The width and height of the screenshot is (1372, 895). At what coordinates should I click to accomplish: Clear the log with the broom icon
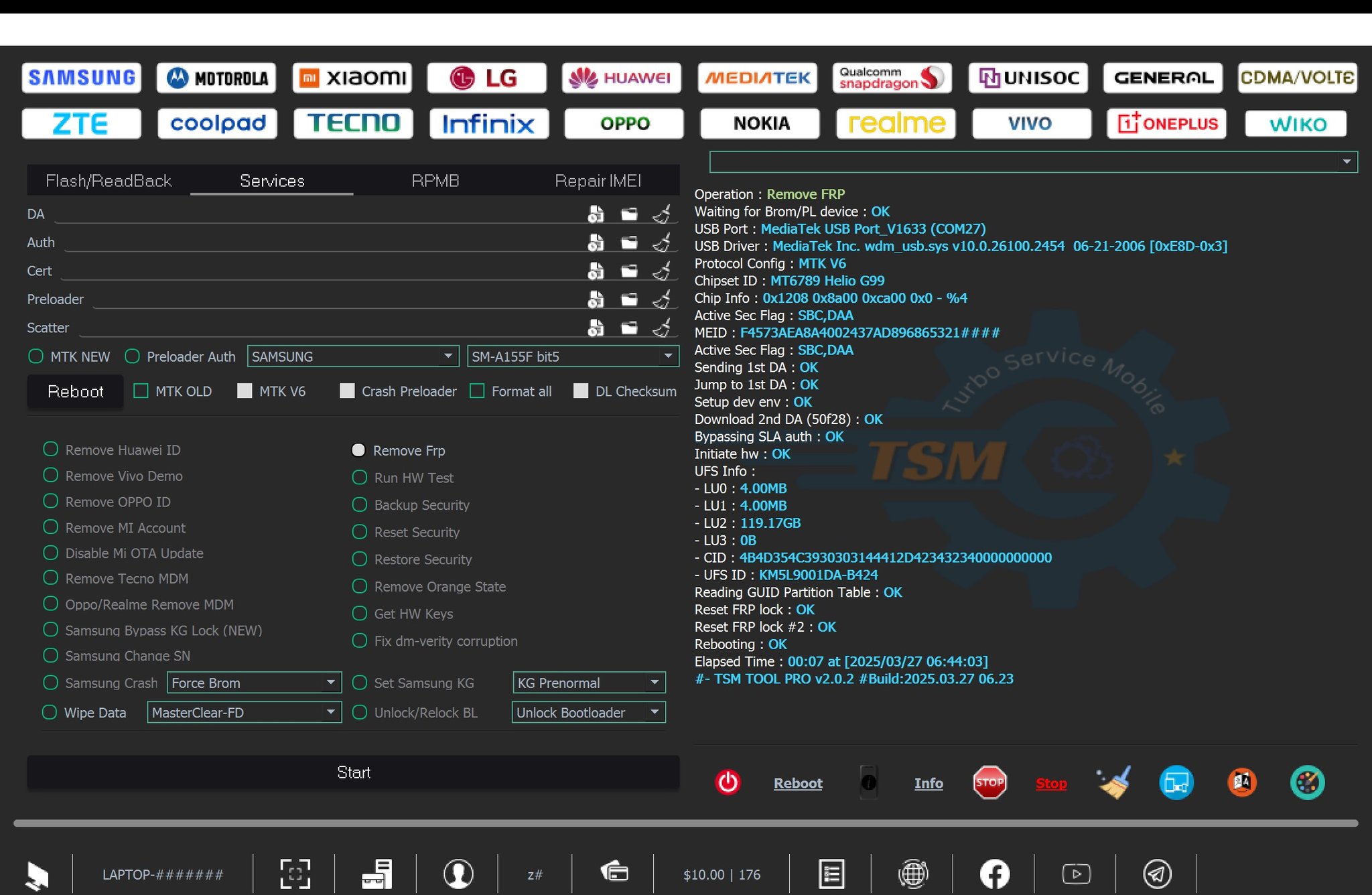(x=1113, y=782)
